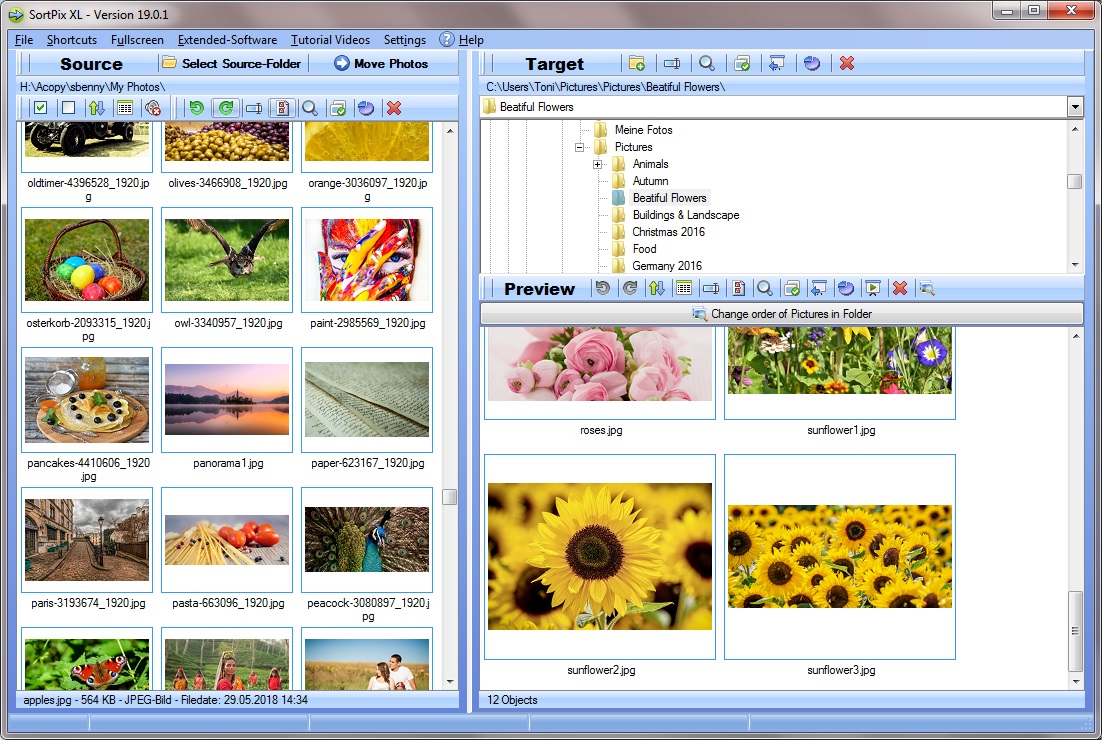1102x740 pixels.
Task: Click the magnifier search icon in Target toolbar
Action: point(707,63)
